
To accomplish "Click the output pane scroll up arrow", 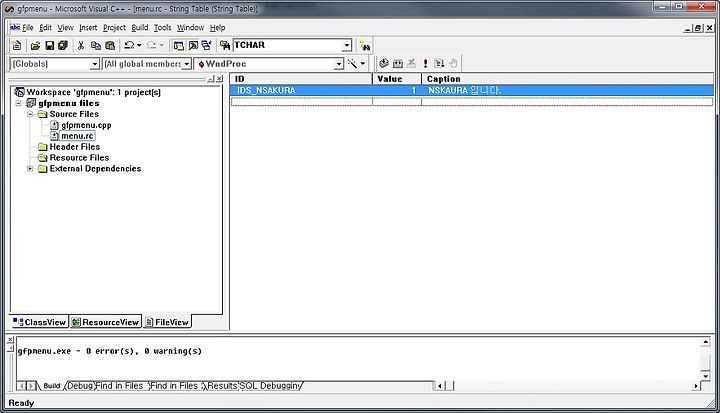I will click(x=706, y=342).
